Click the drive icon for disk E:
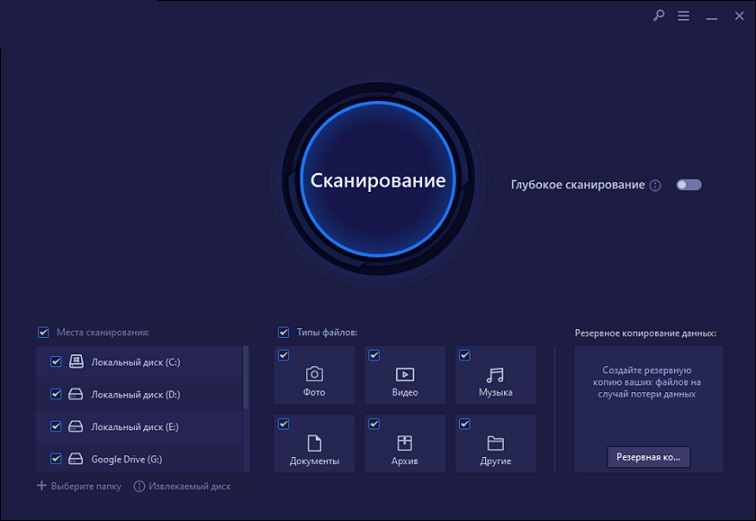 click(76, 426)
